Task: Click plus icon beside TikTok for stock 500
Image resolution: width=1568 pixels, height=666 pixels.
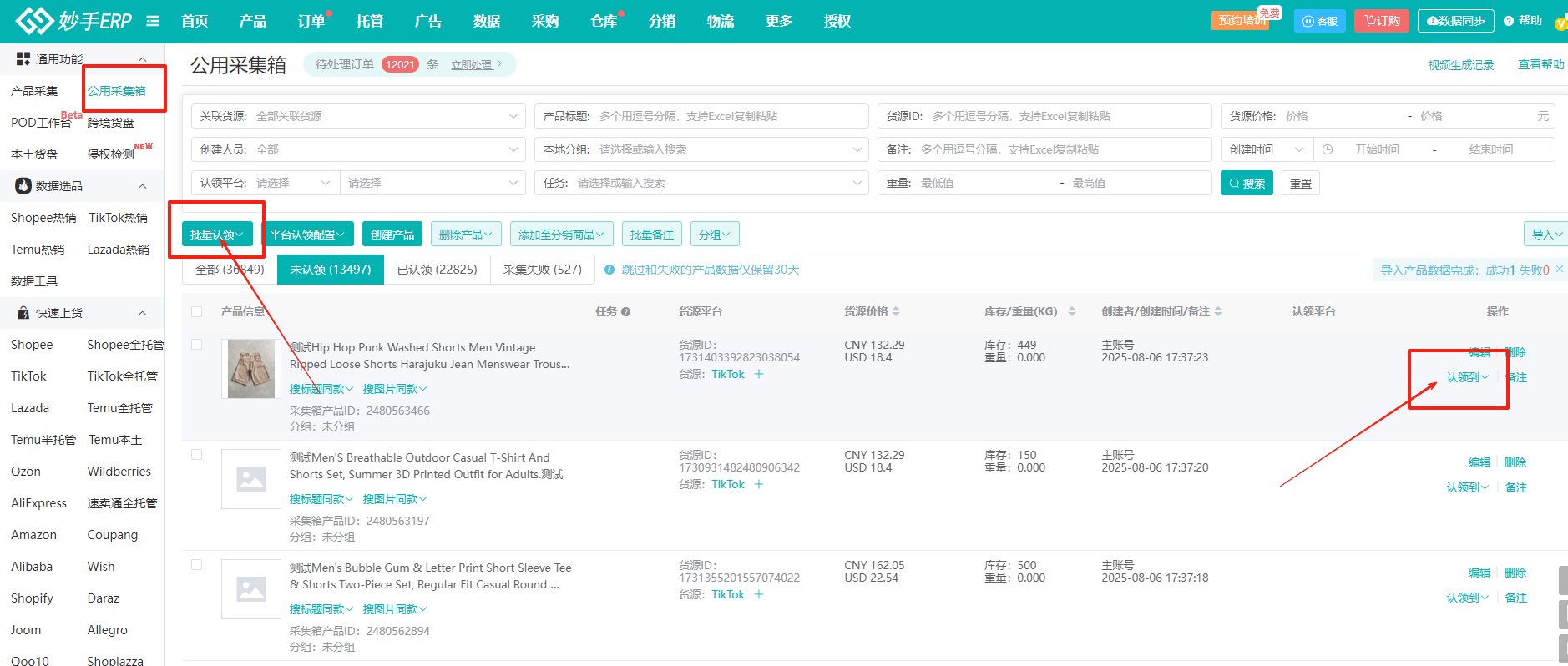Action: click(x=759, y=594)
